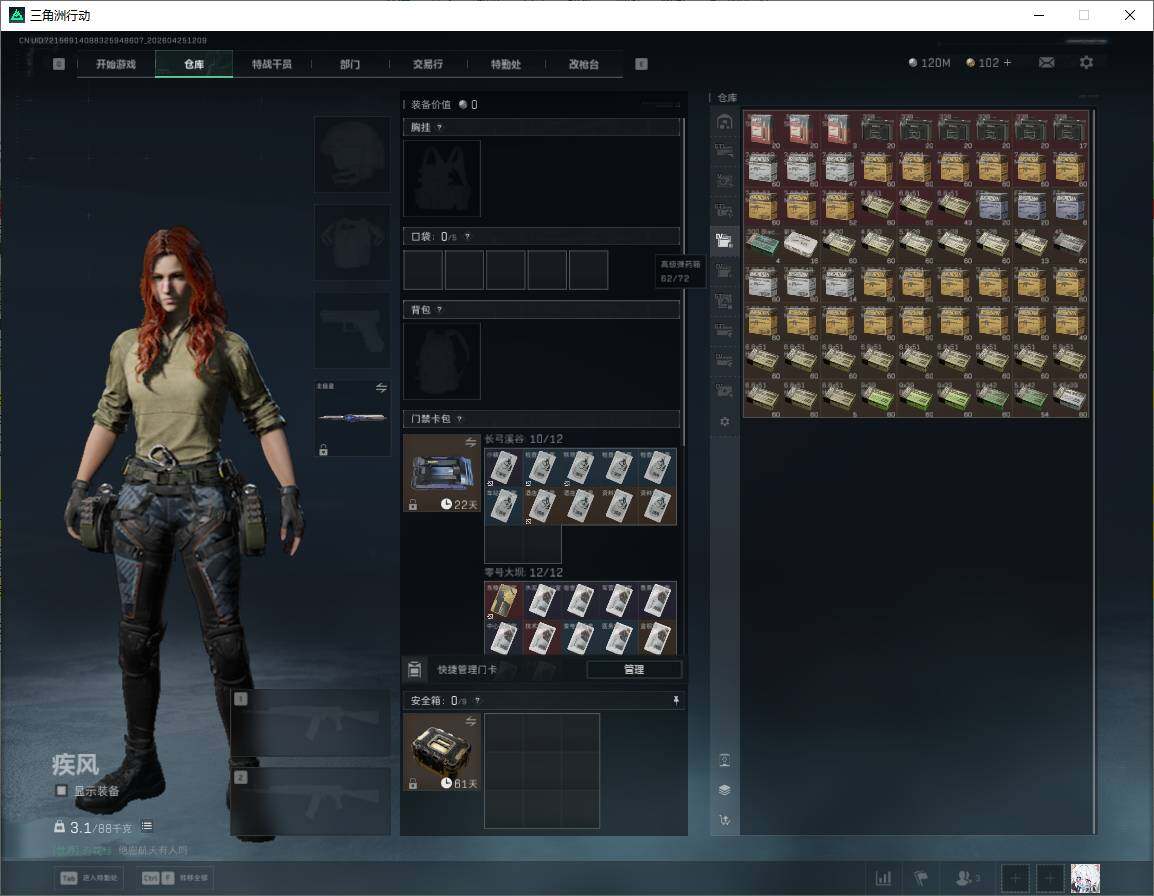Select the empty body armor slot
This screenshot has width=1154, height=896.
coord(353,242)
